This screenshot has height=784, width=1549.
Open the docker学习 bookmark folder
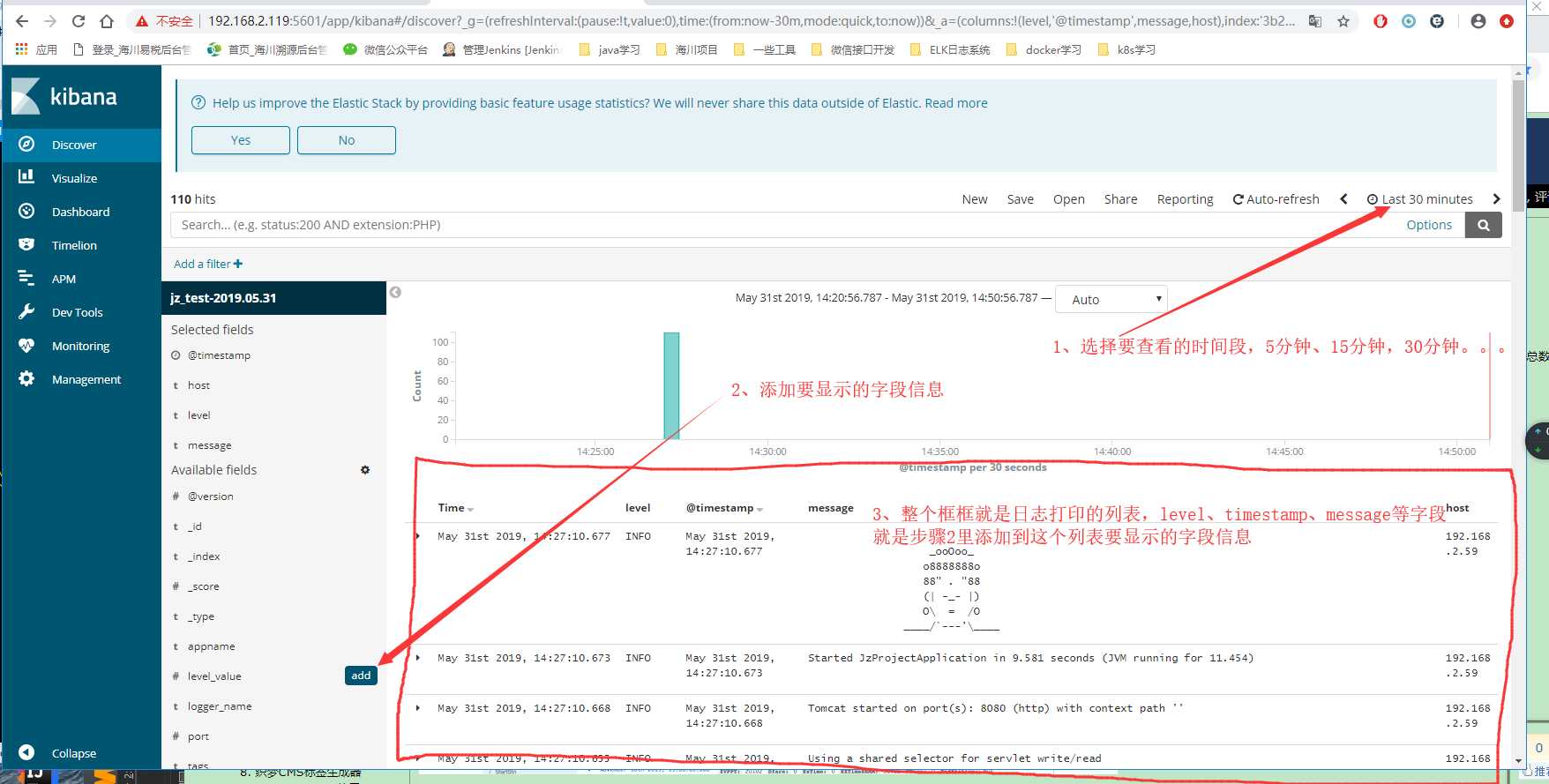[x=1043, y=49]
